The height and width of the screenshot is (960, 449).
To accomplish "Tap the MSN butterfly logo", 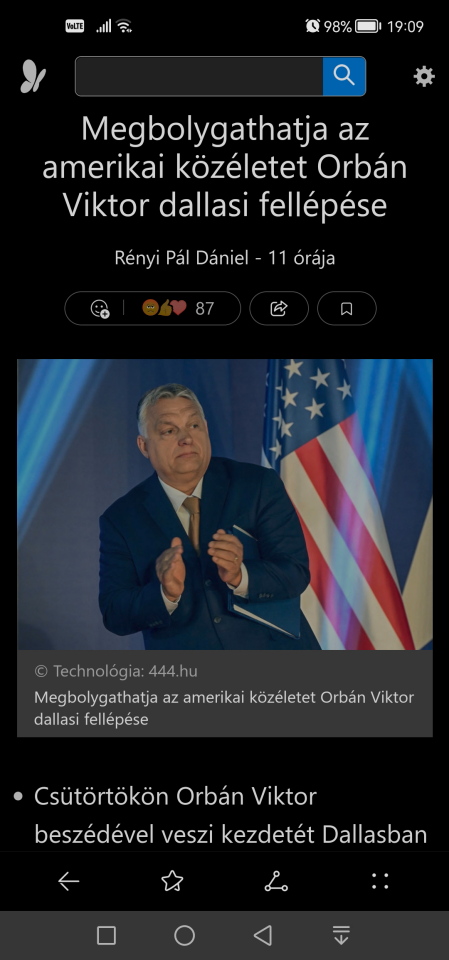I will click(33, 77).
